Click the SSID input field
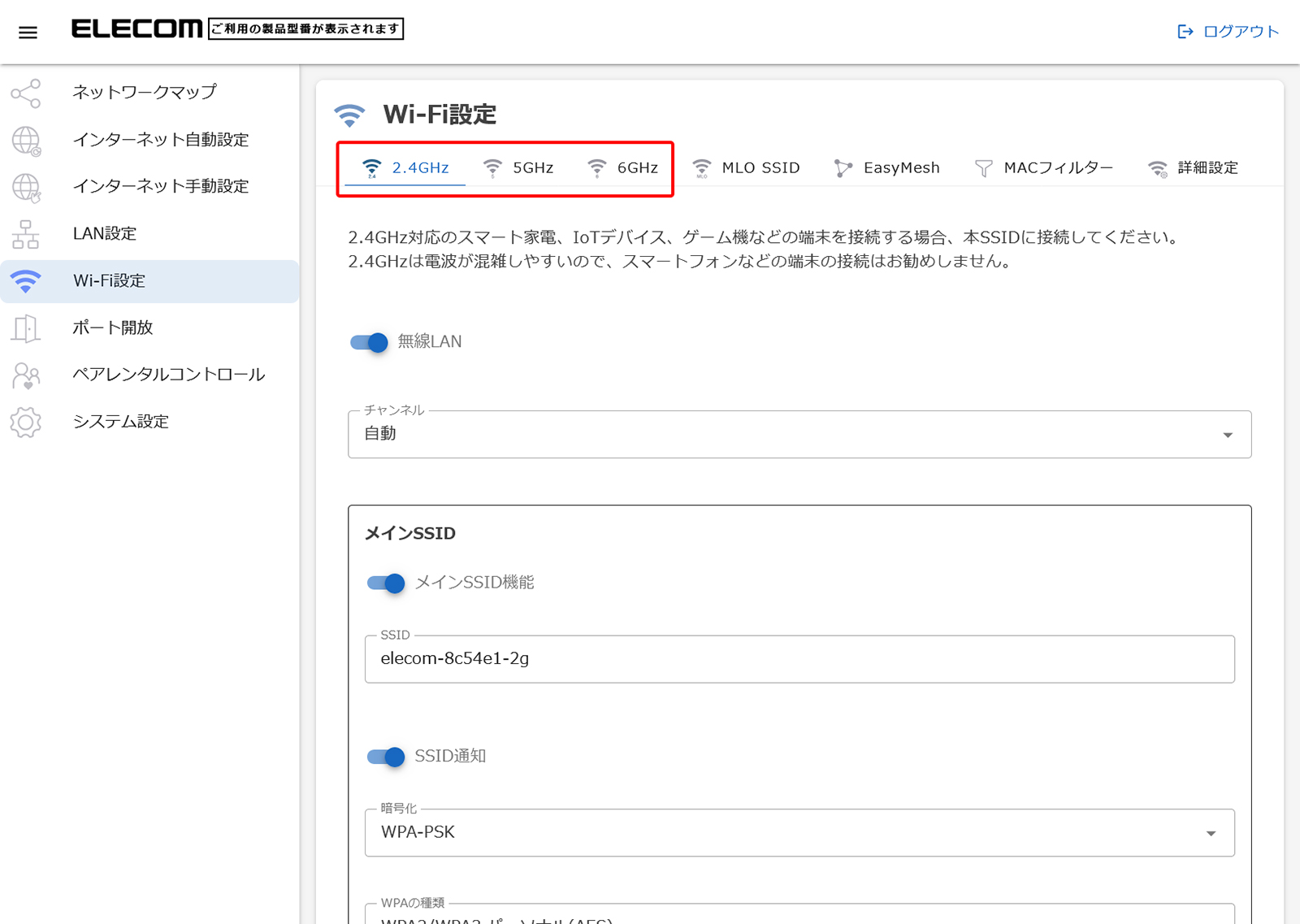 (799, 659)
